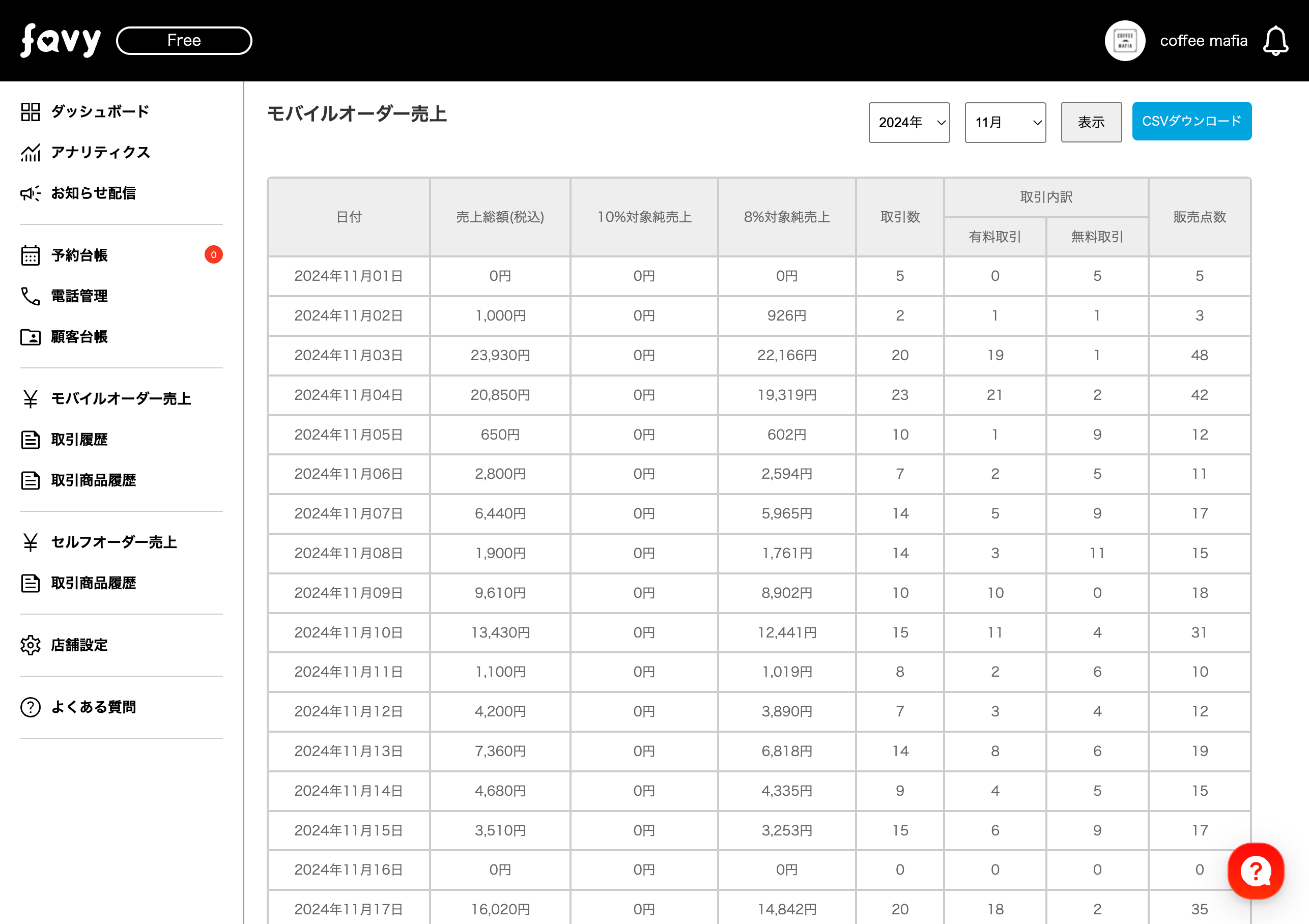Select 顧客台帳 in the sidebar

pyautogui.click(x=79, y=337)
